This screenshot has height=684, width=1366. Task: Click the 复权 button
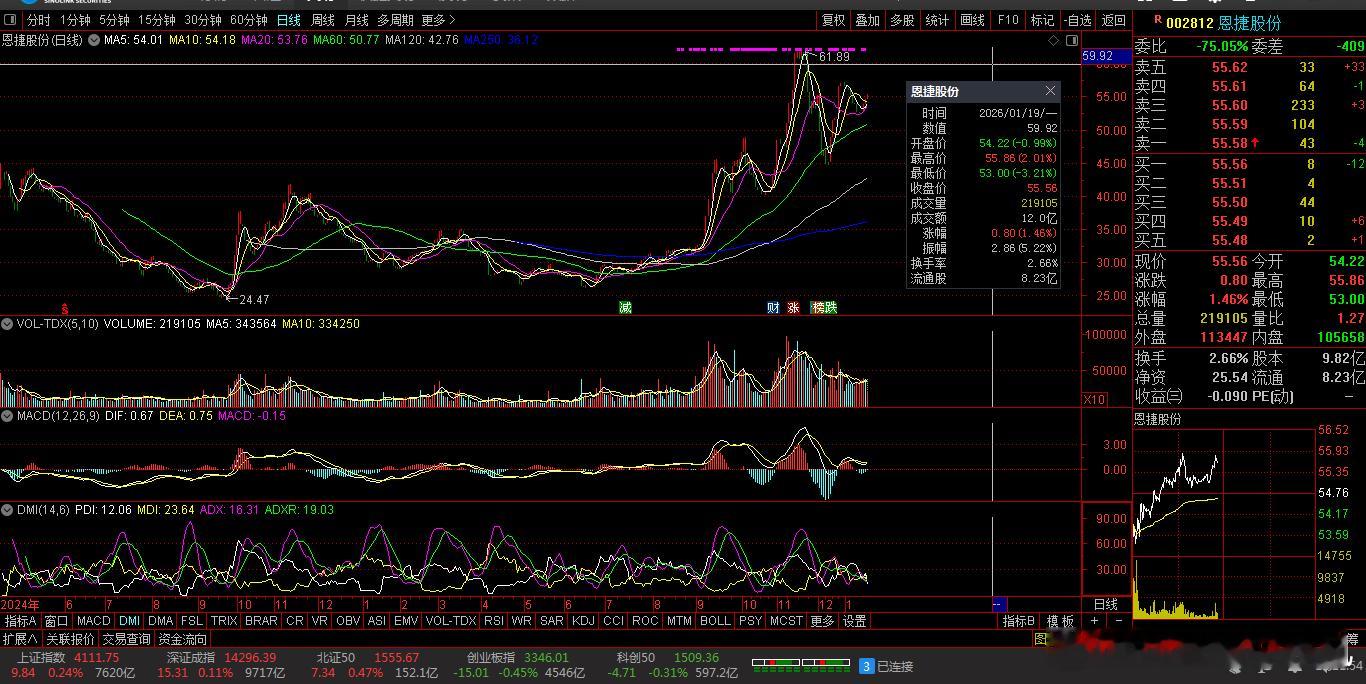(x=833, y=20)
